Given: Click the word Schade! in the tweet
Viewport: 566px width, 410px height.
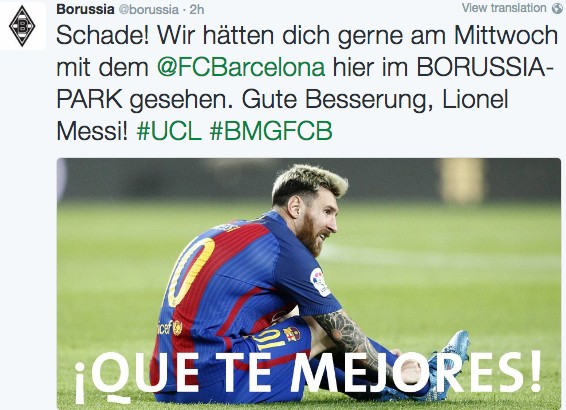Looking at the screenshot, I should (x=103, y=35).
